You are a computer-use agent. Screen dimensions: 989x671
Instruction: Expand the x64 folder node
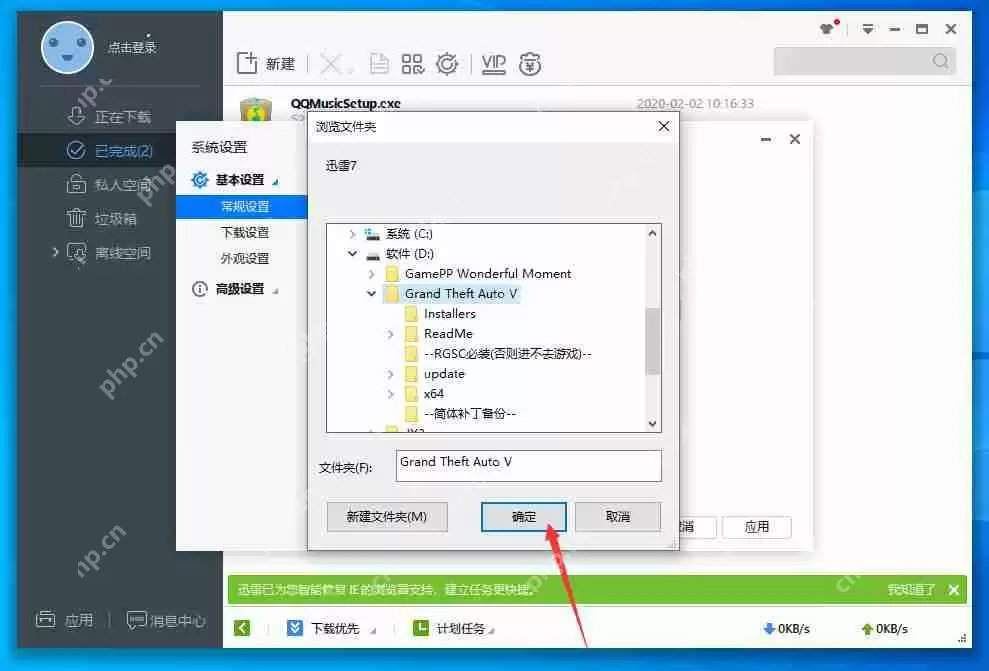point(390,394)
